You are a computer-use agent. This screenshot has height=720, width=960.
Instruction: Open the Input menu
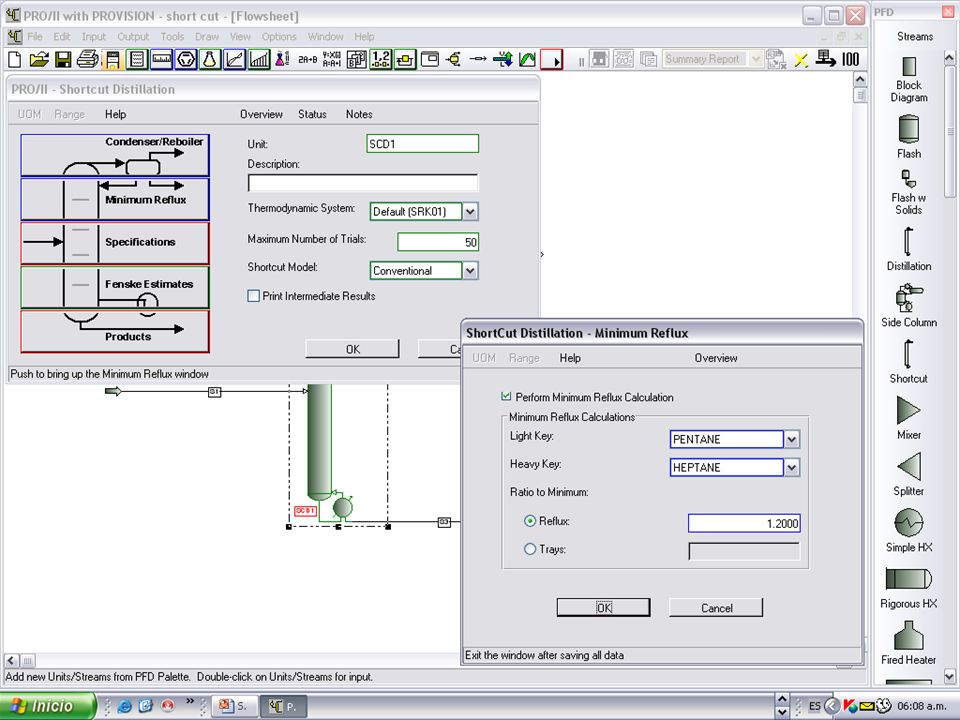click(94, 37)
